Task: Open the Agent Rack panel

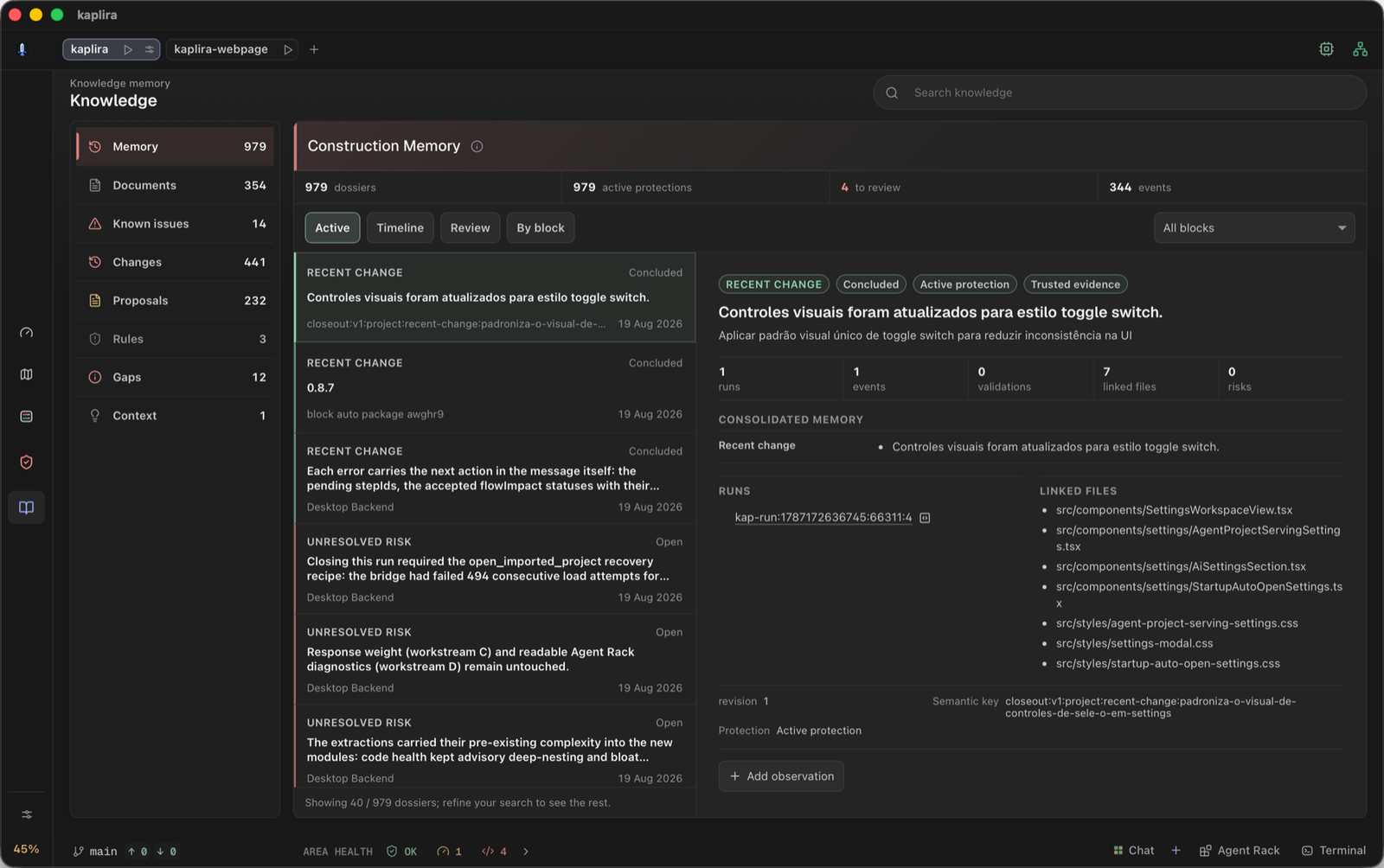Action: 1240,851
